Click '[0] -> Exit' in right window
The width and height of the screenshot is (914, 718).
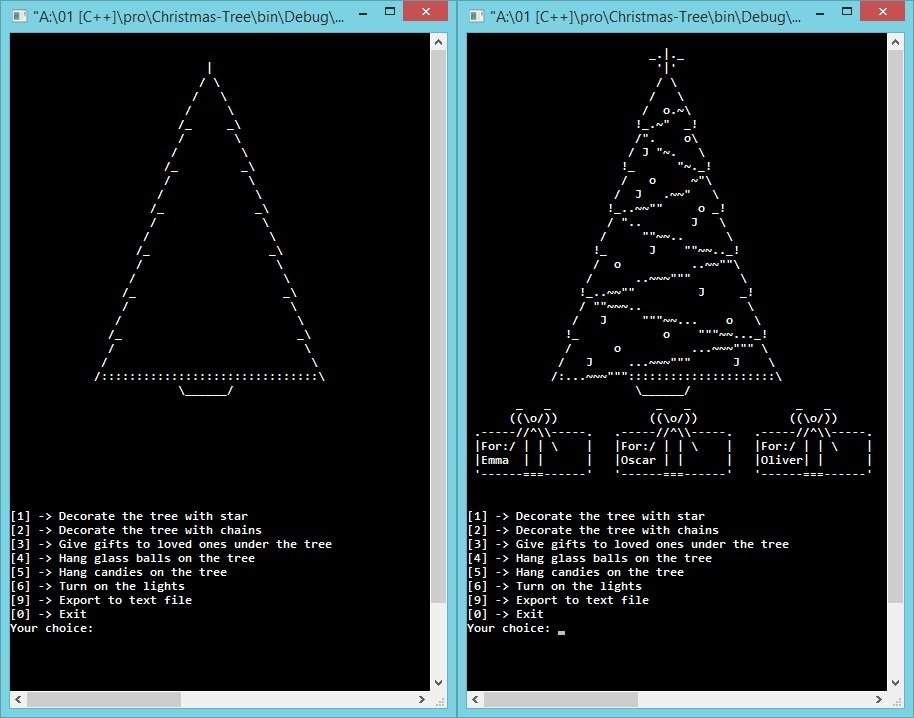(505, 614)
